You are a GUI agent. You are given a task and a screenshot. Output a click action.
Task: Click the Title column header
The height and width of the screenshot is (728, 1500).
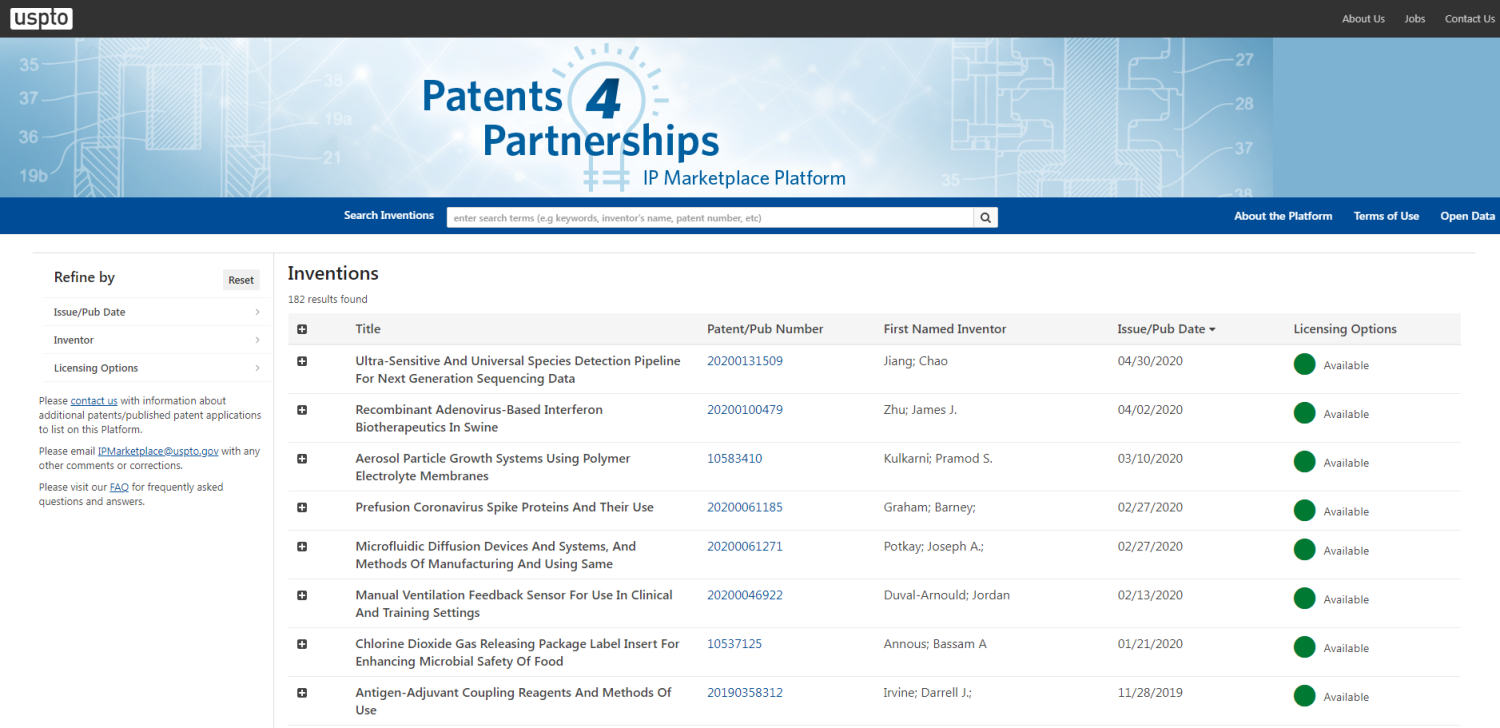368,329
